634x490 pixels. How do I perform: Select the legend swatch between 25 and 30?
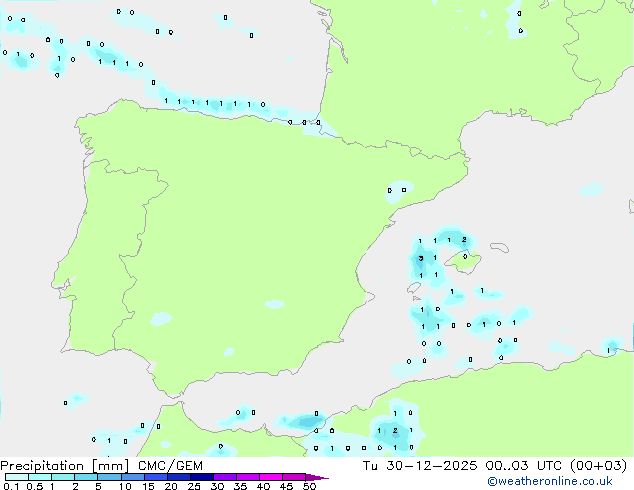point(203,478)
